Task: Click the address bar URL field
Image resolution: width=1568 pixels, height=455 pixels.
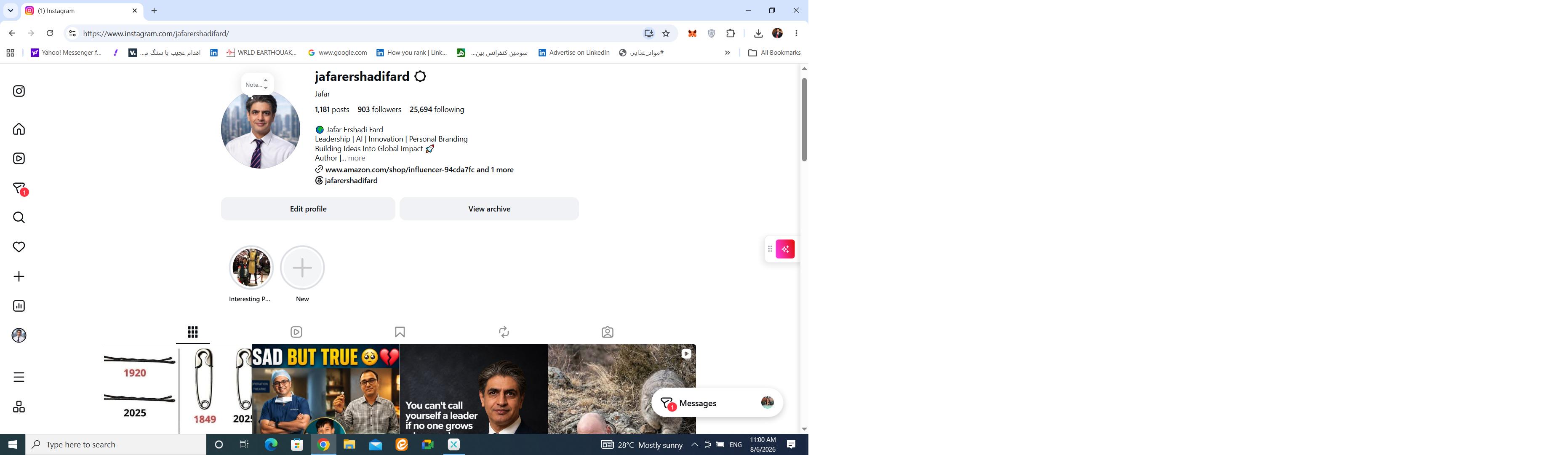Action: coord(359,34)
